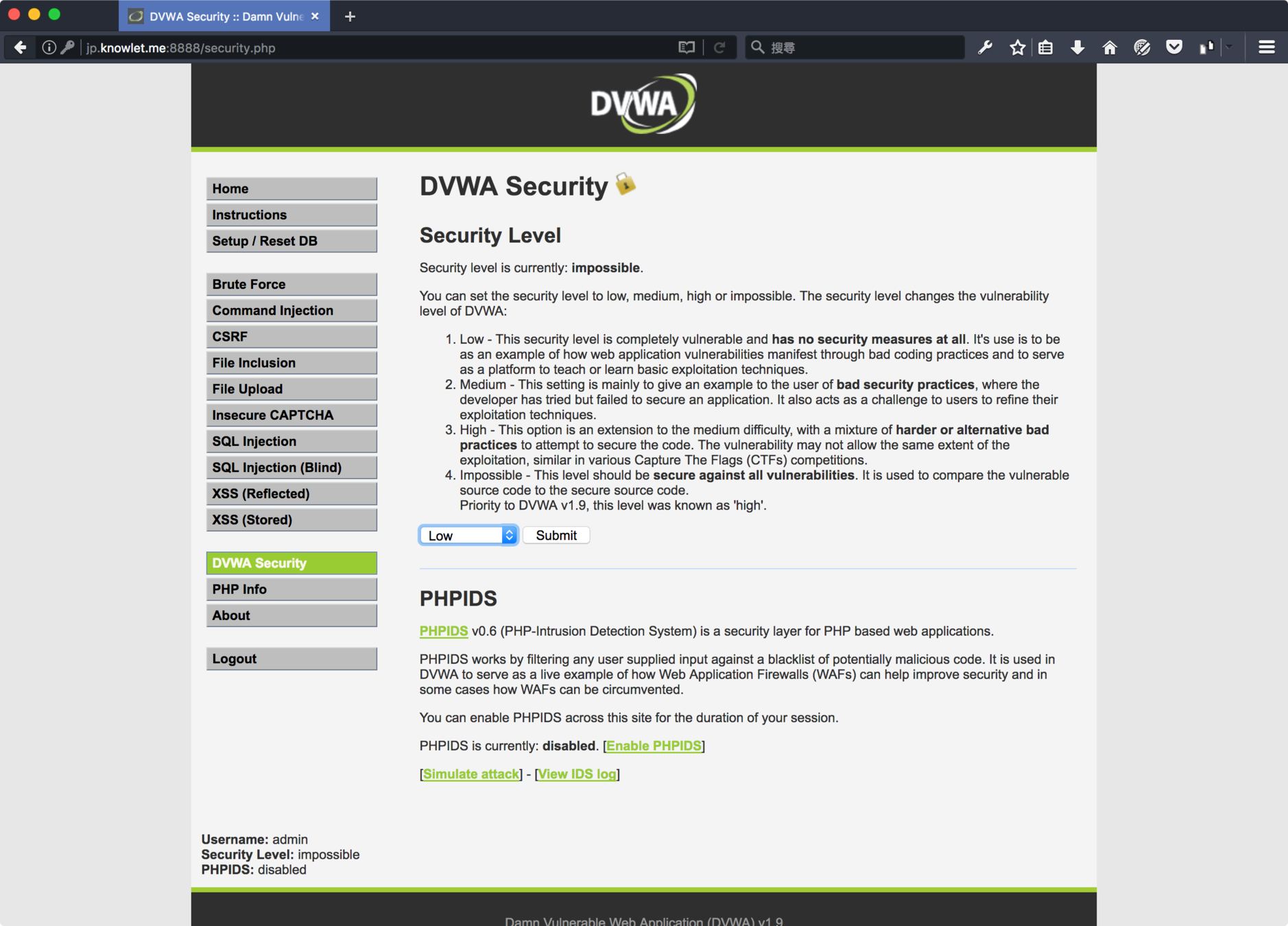
Task: Open the security level dropdown
Action: (468, 535)
